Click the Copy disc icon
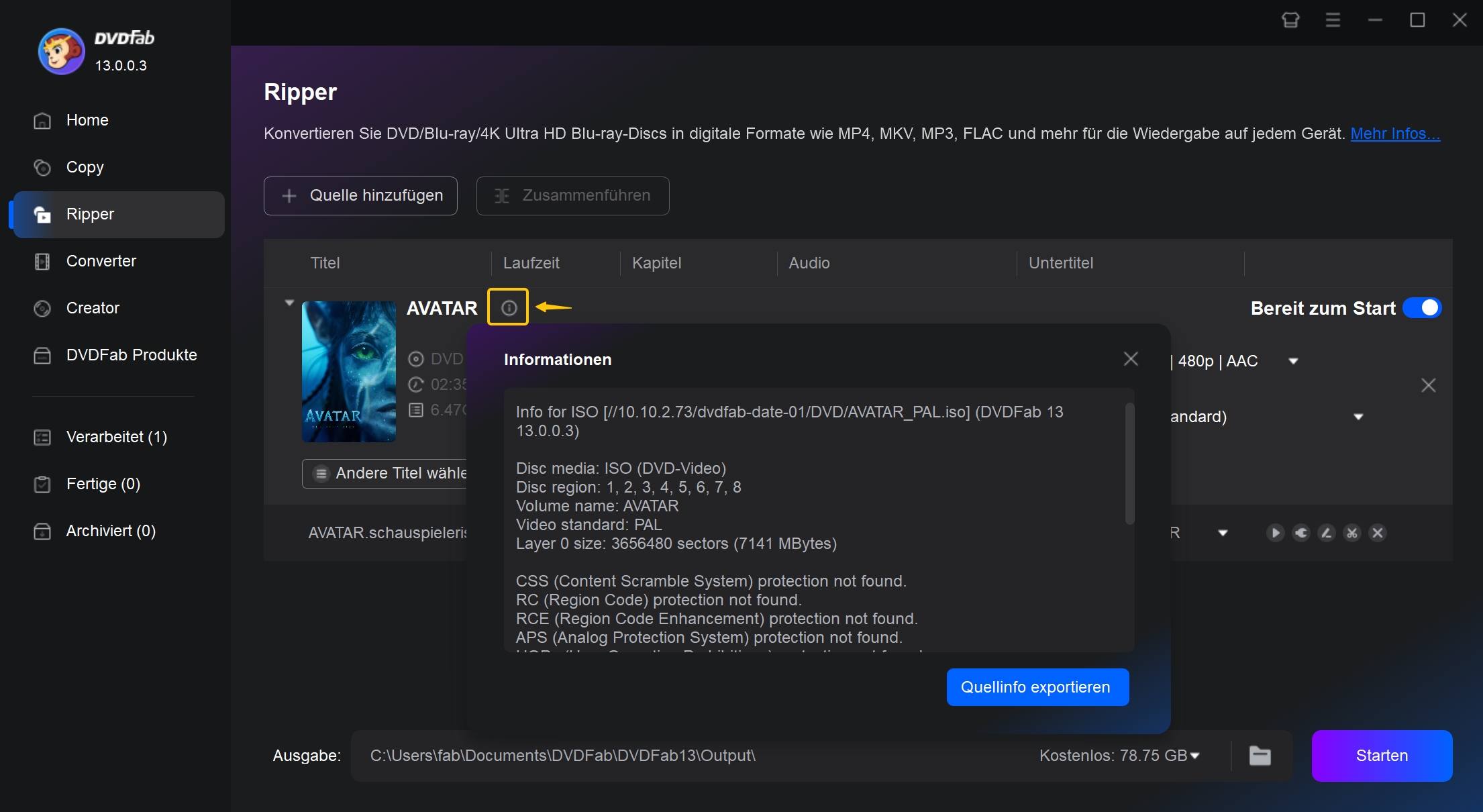This screenshot has width=1483, height=812. coord(42,168)
